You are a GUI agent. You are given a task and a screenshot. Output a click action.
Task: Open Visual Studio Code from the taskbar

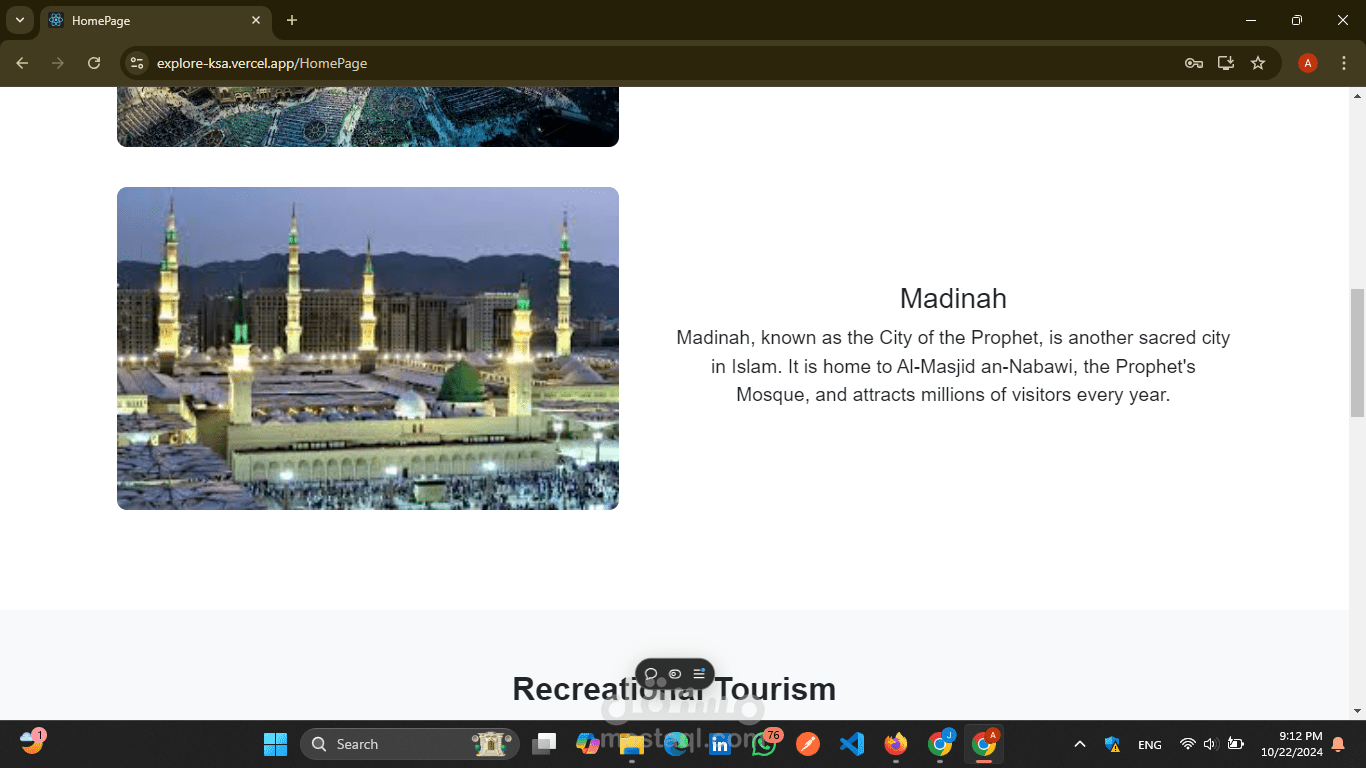click(852, 744)
